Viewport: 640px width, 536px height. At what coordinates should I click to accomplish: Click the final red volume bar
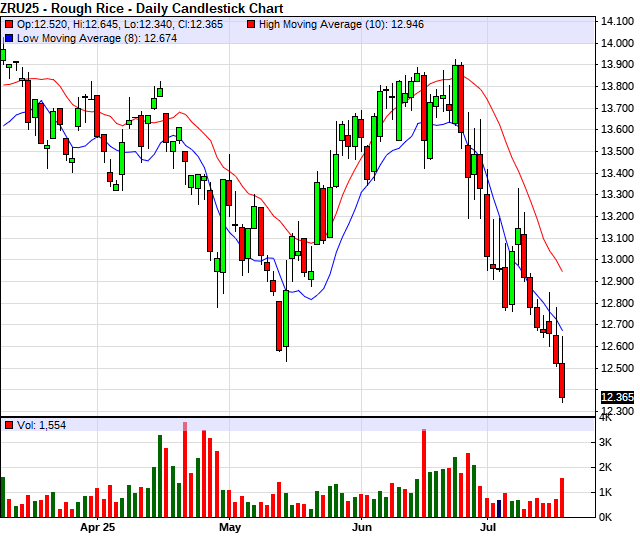(562, 497)
